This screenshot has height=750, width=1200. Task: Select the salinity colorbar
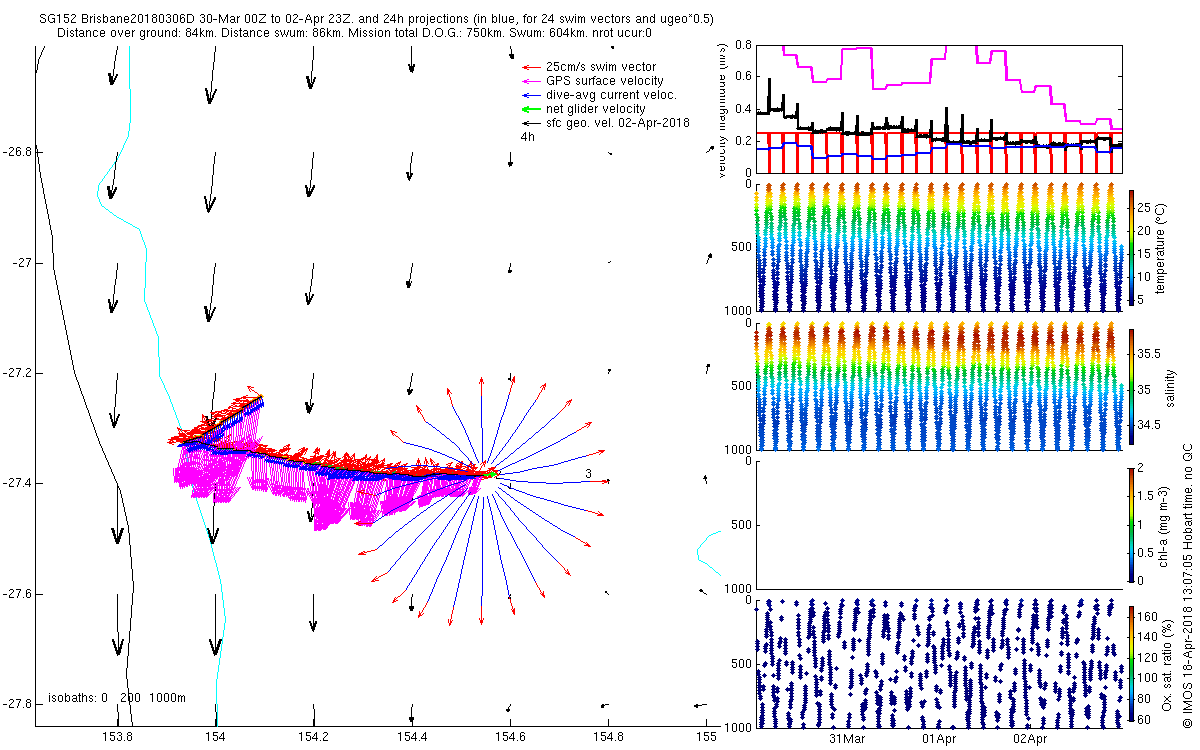point(1132,388)
